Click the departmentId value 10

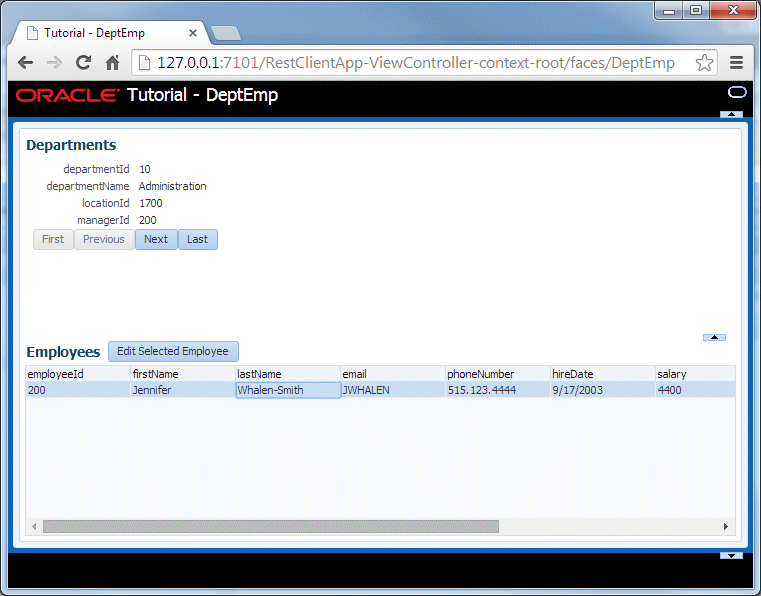click(x=145, y=169)
